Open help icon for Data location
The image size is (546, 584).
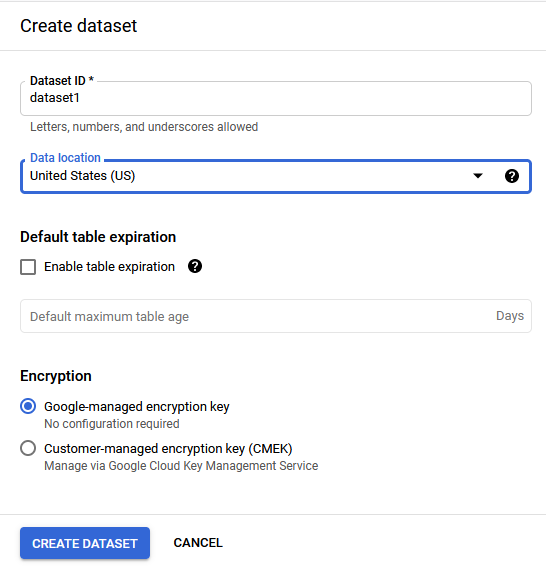click(512, 176)
